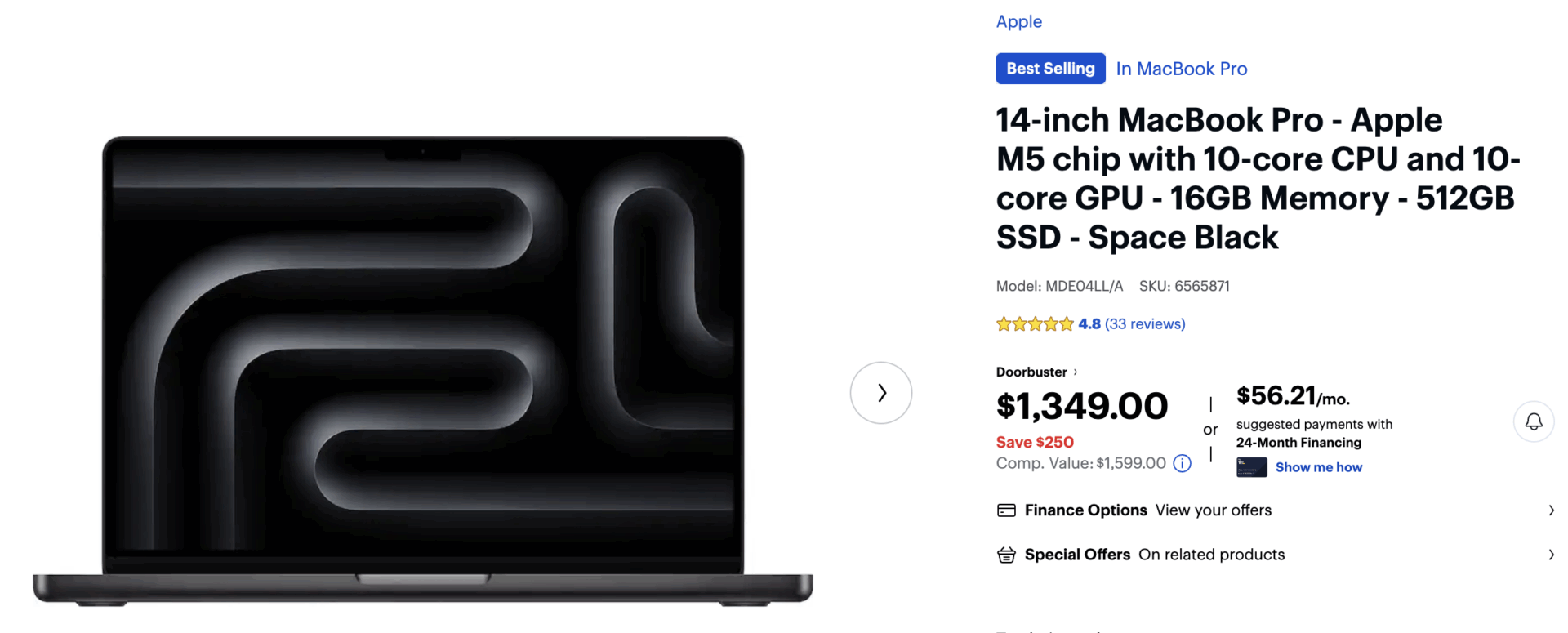Click the Save $250 text

coord(1034,442)
